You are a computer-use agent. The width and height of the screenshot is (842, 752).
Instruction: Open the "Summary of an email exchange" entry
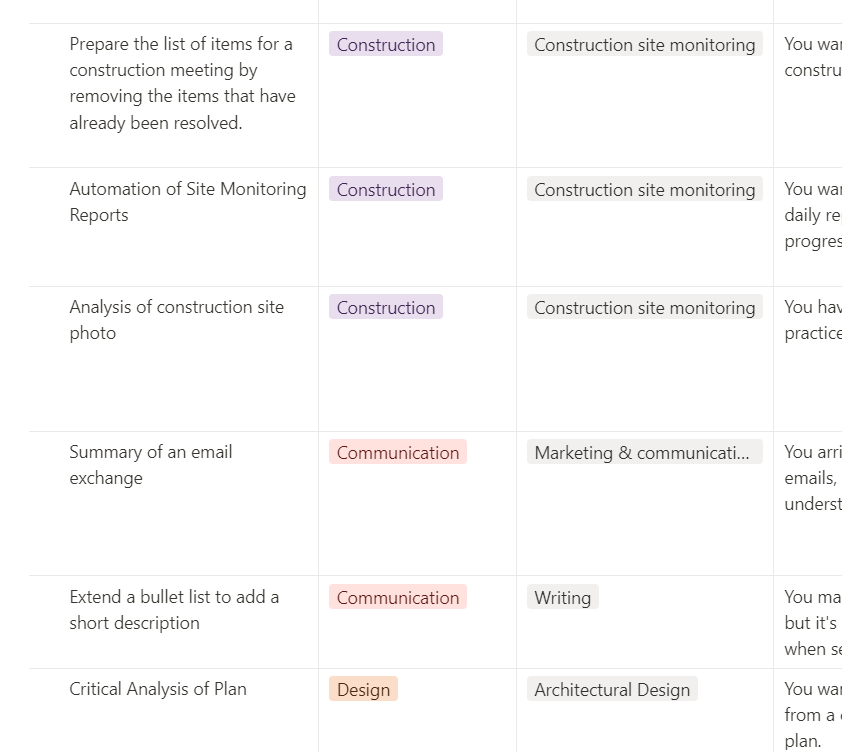point(150,465)
